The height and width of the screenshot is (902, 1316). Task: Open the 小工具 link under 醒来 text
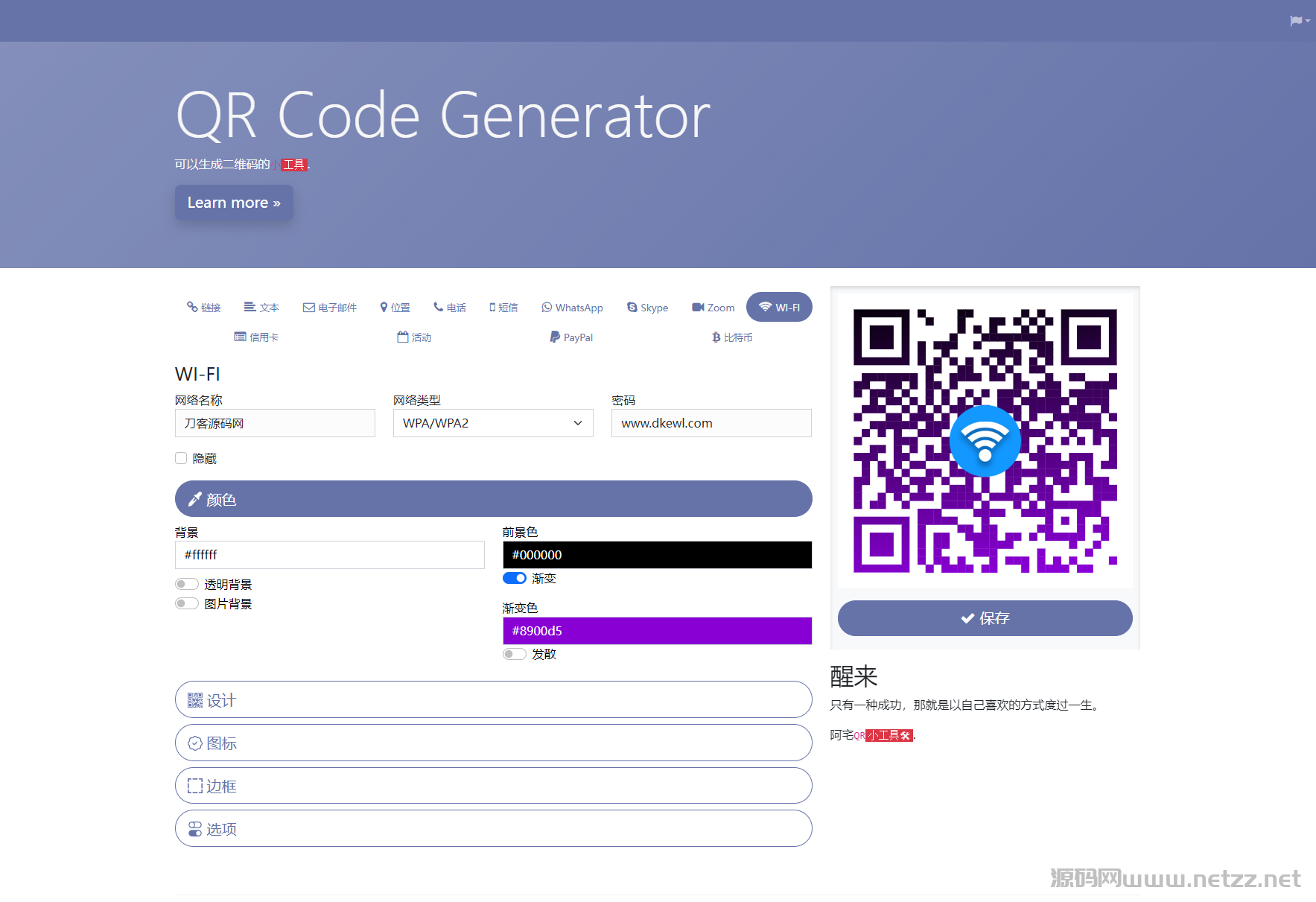click(889, 735)
